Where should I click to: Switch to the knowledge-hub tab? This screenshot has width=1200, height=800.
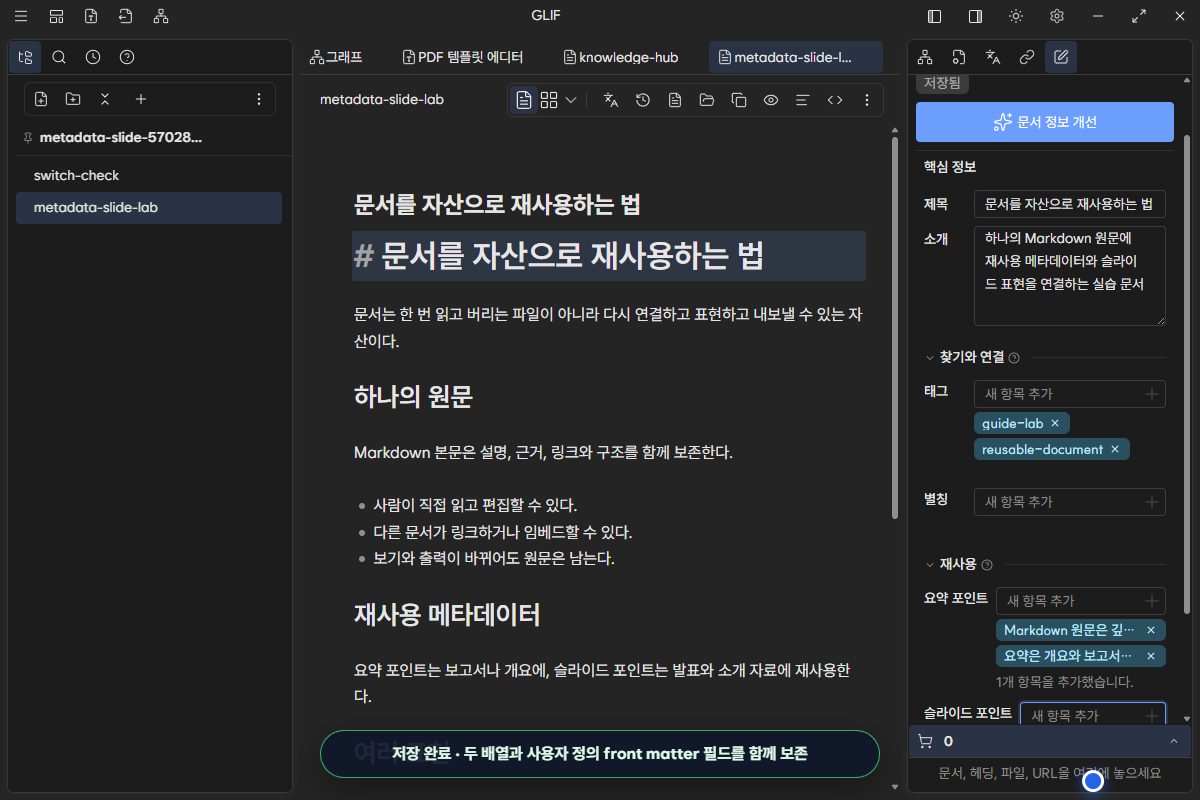(621, 57)
